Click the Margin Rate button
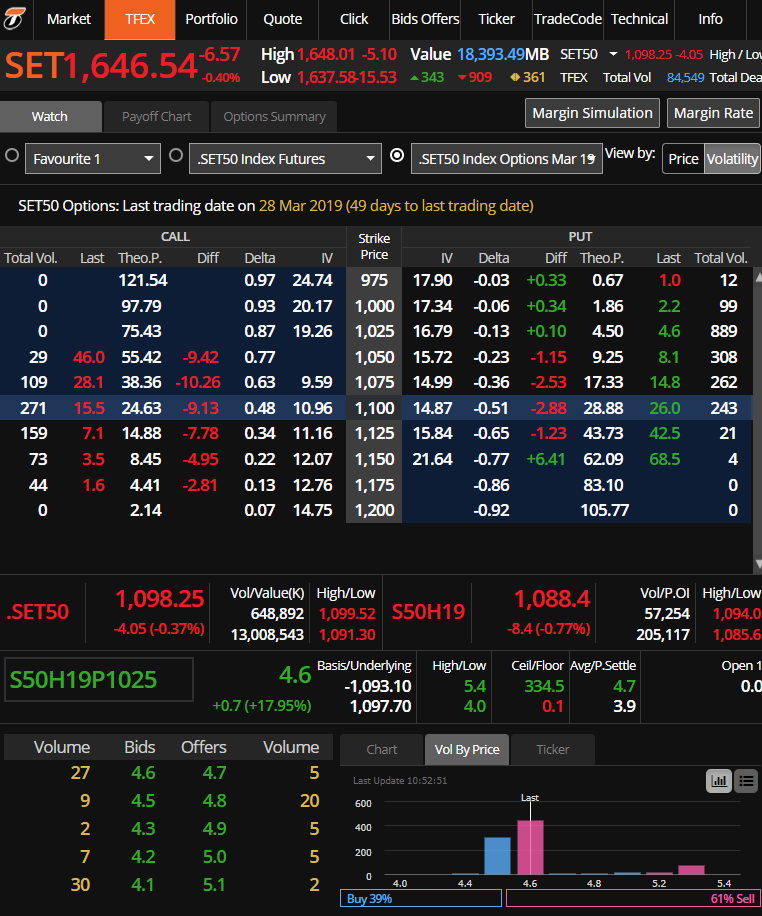Viewport: 762px width, 916px height. point(713,113)
